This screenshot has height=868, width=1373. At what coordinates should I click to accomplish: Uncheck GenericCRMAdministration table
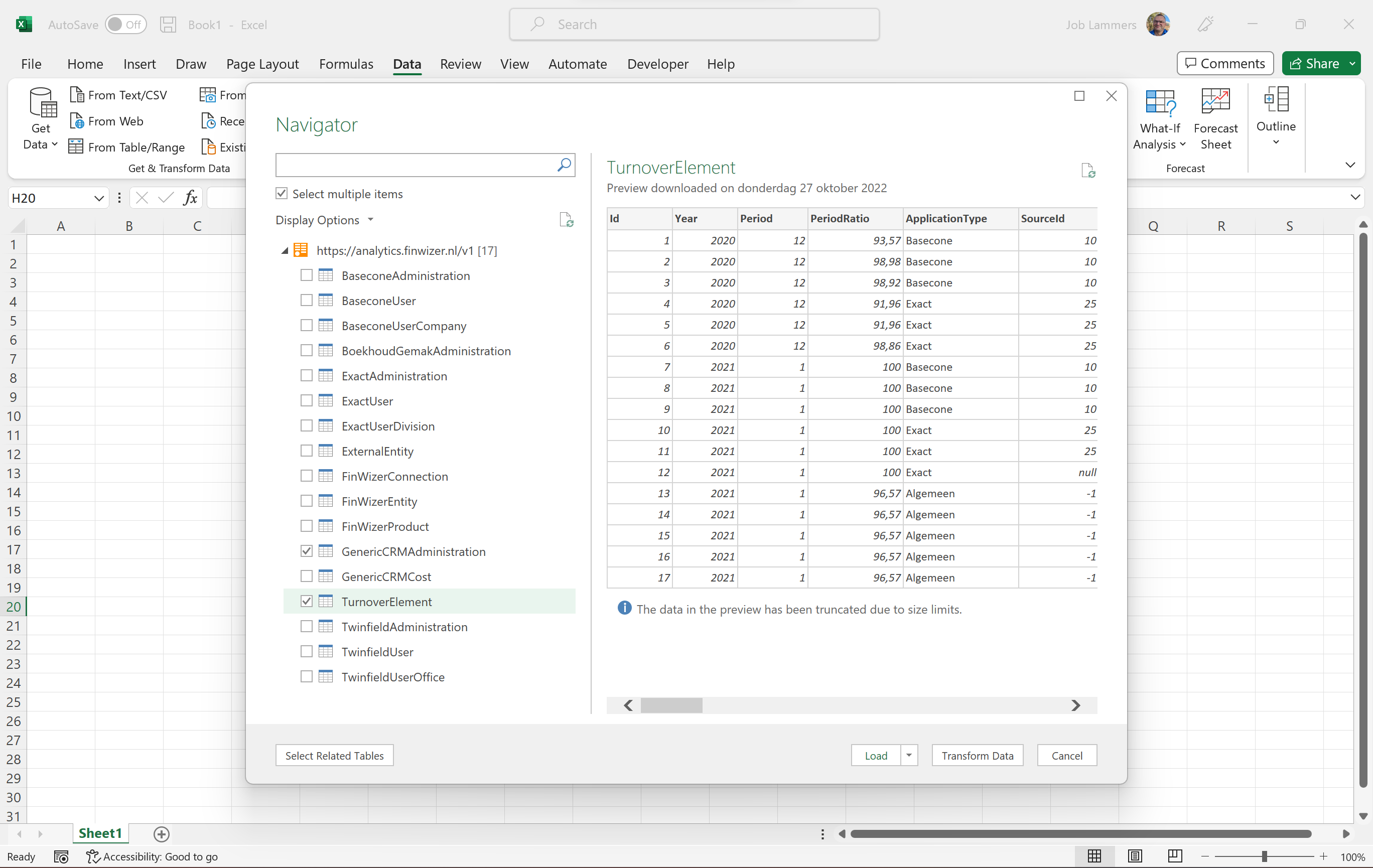(x=306, y=551)
